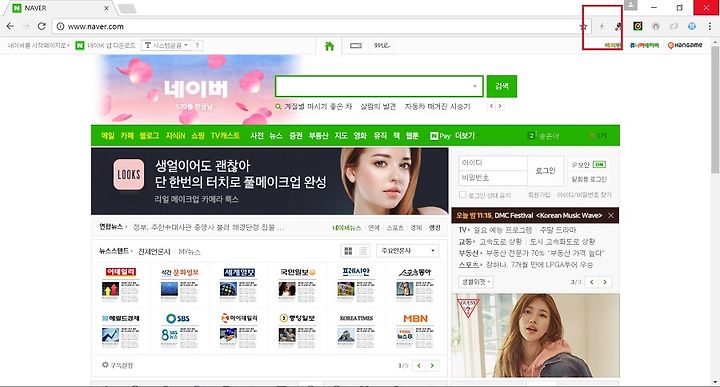Open the 메일 mail menu item

click(107, 136)
